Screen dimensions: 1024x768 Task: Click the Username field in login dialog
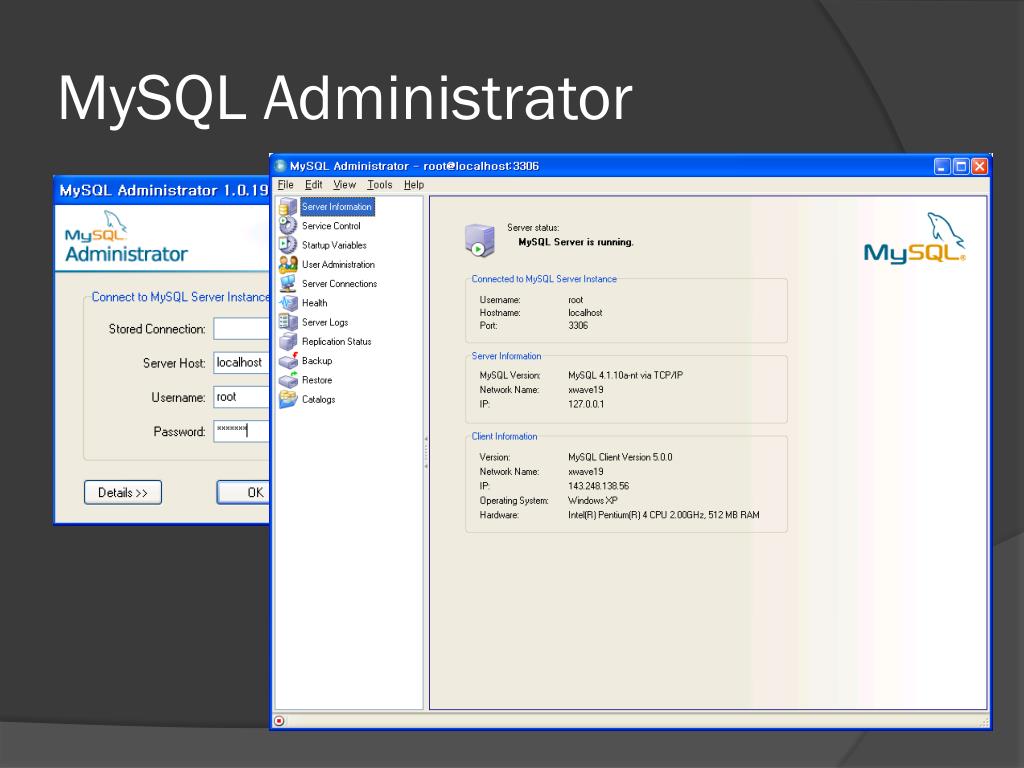[x=241, y=397]
